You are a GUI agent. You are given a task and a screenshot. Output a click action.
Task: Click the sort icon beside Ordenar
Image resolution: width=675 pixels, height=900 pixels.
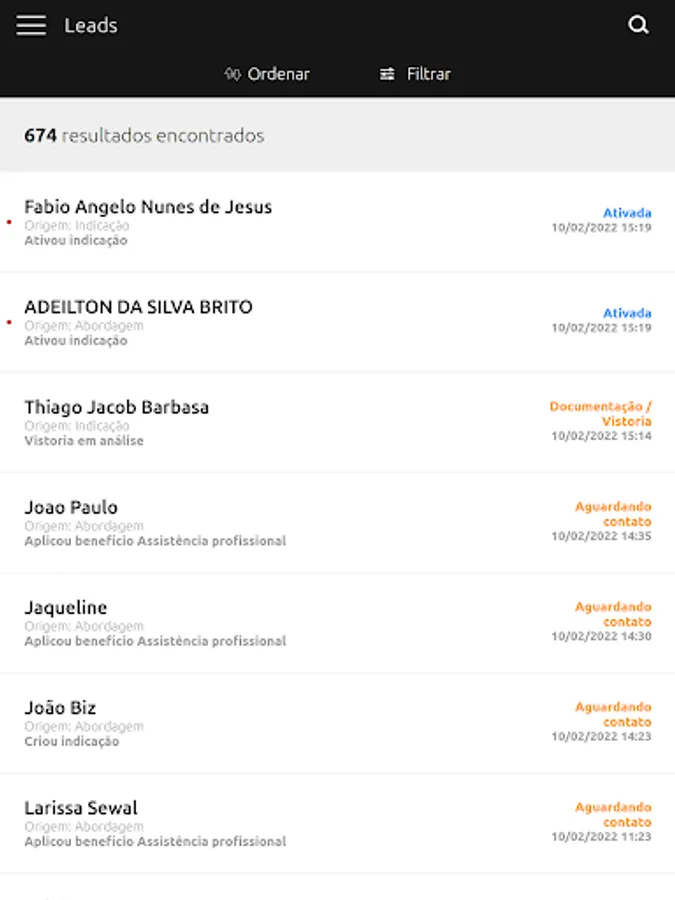[x=232, y=74]
